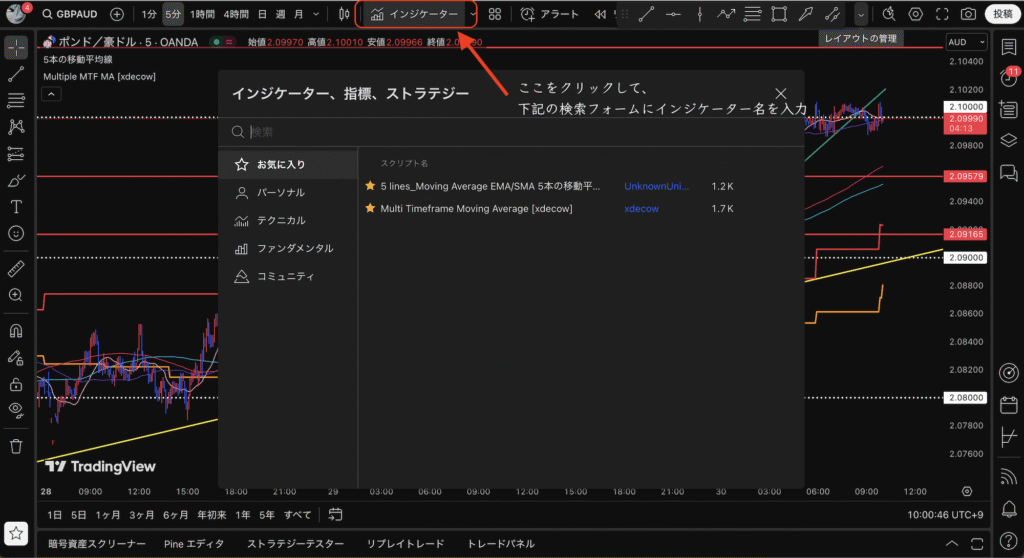Select パーソナル category
This screenshot has height=558, width=1024.
coord(288,193)
